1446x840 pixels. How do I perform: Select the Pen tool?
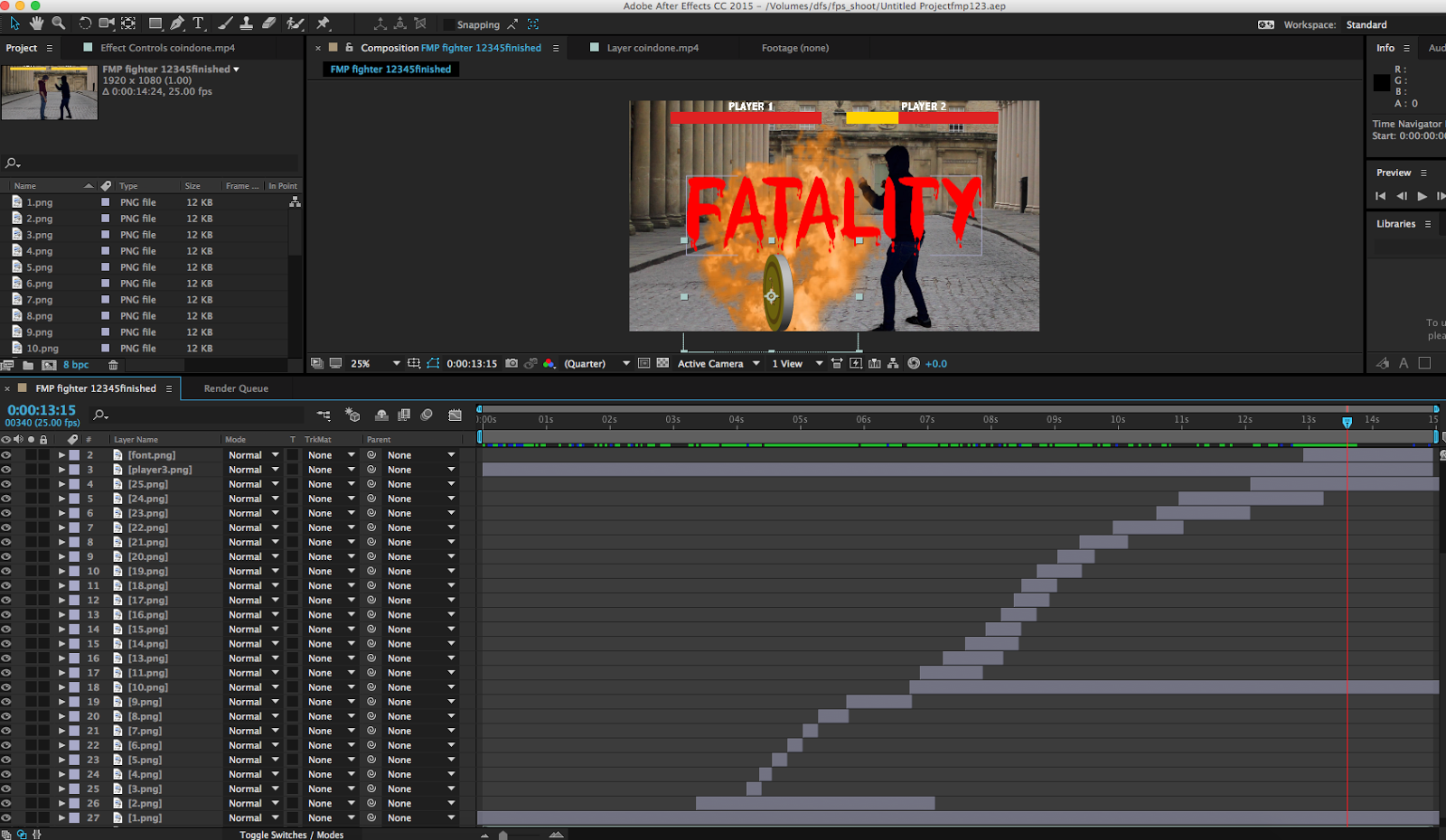tap(177, 23)
